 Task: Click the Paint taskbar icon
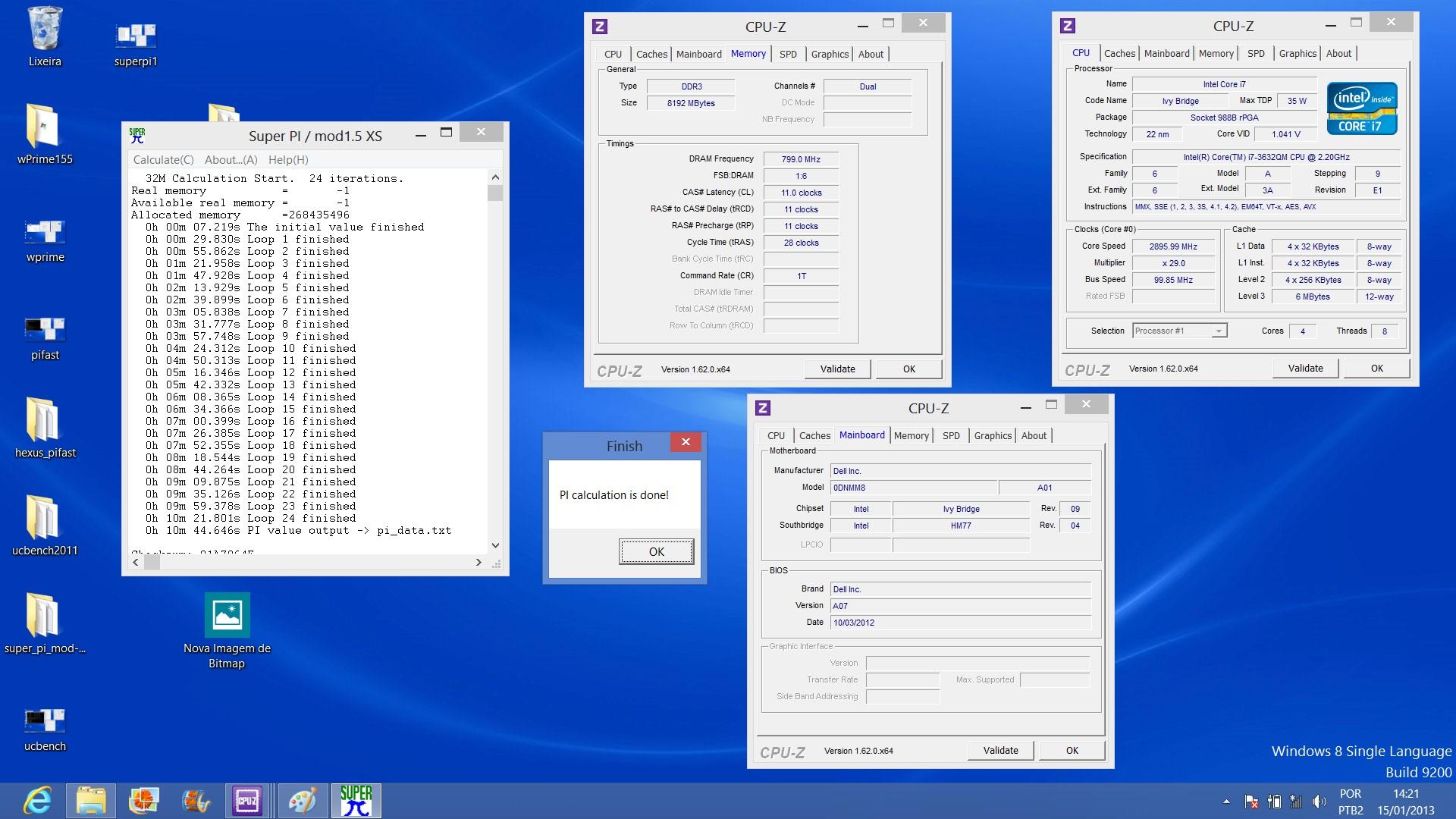click(x=302, y=801)
